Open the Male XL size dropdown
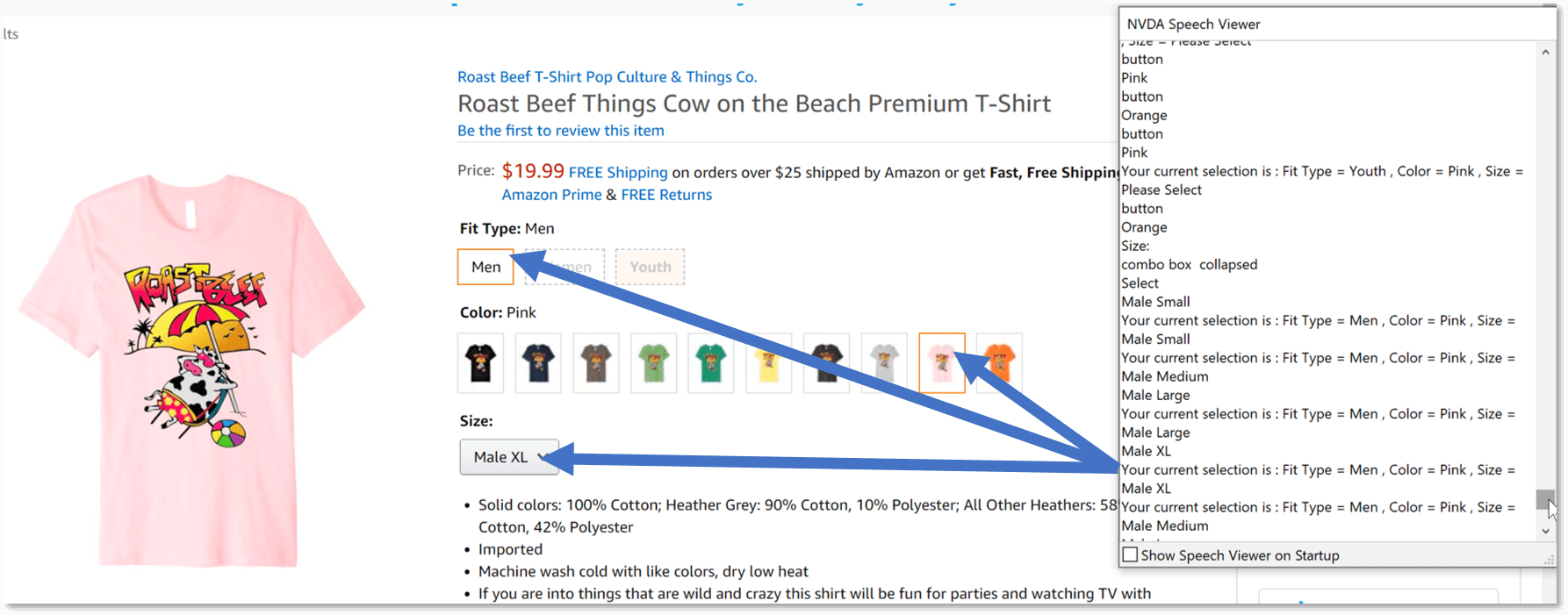 (x=509, y=457)
